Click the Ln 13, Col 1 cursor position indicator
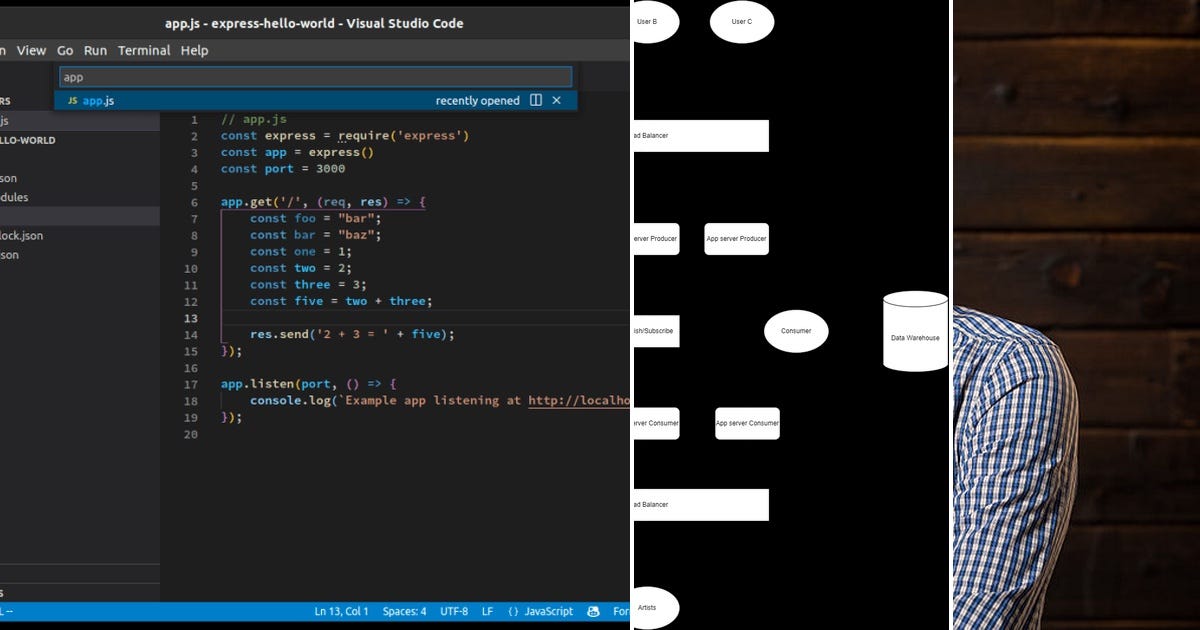Screen dimensions: 1200x630 point(341,611)
